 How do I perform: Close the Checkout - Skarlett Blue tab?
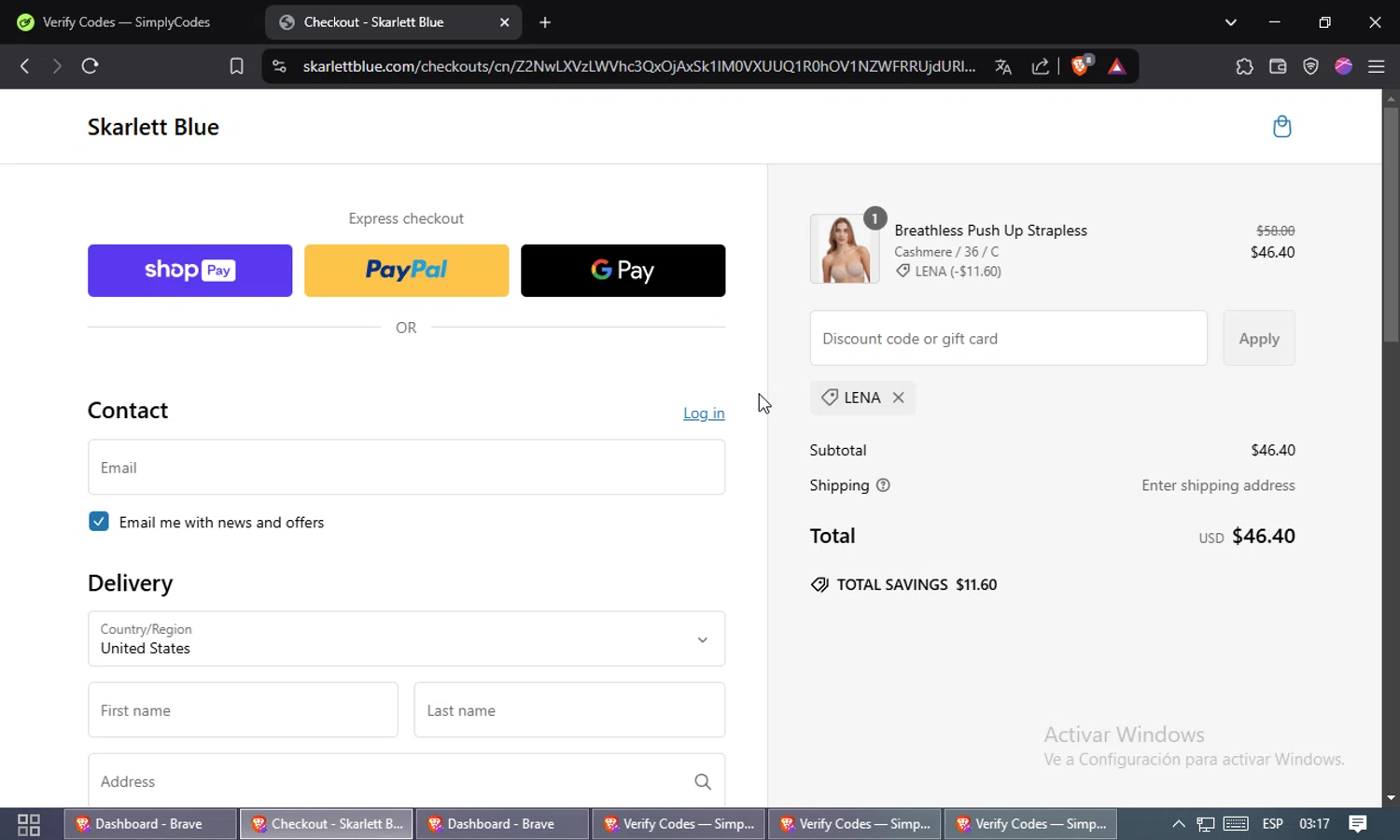[504, 22]
